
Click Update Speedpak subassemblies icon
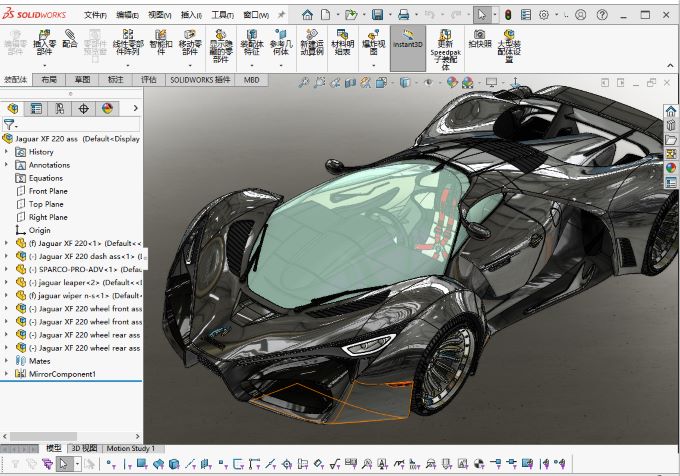(x=445, y=49)
